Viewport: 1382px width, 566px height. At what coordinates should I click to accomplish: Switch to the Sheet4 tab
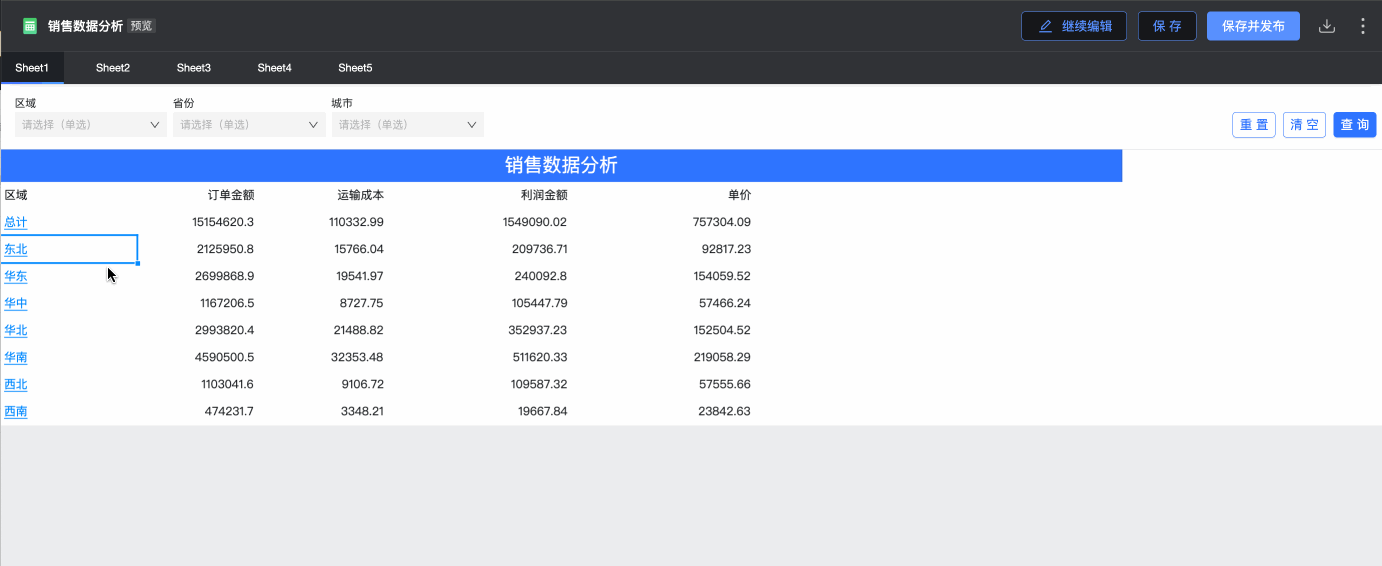(274, 68)
